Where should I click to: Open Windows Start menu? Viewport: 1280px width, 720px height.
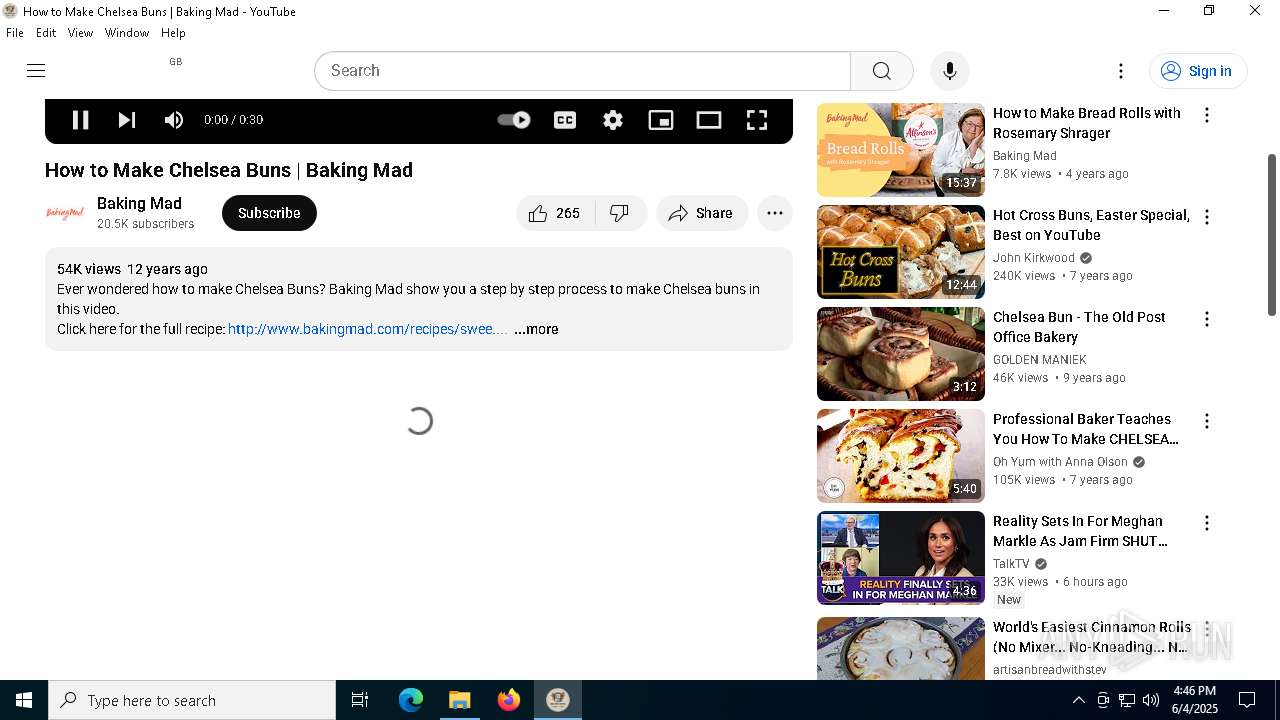[24, 700]
